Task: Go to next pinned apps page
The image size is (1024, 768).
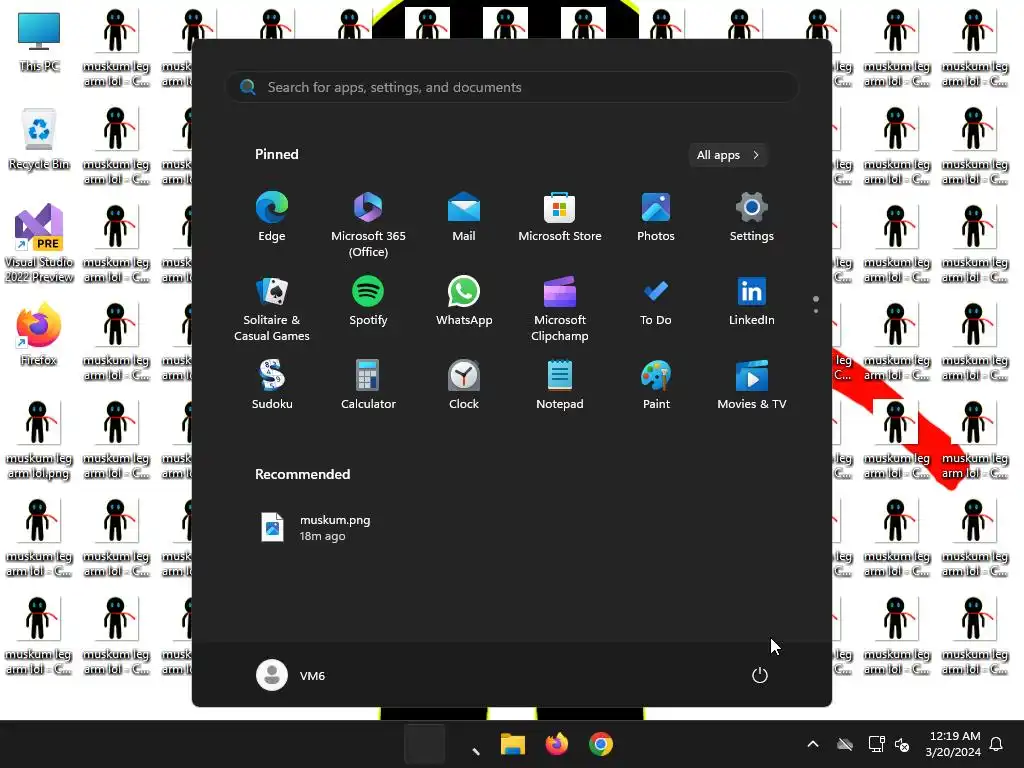Action: point(816,311)
